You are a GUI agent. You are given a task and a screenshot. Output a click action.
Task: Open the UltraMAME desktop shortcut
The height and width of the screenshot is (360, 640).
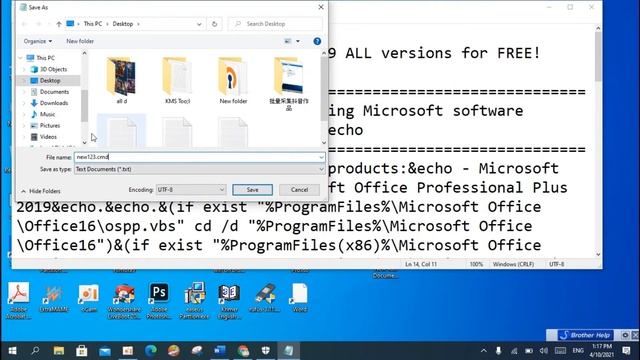pos(53,298)
